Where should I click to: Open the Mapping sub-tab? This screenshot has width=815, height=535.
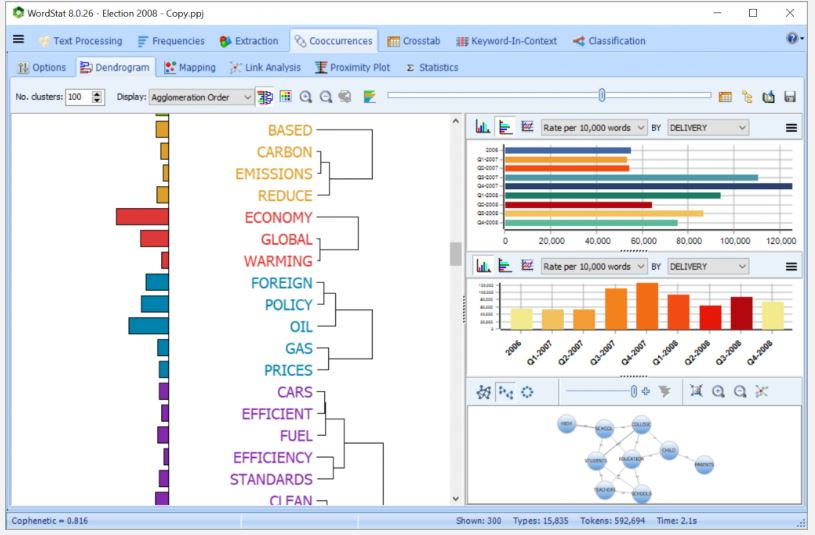pyautogui.click(x=190, y=68)
